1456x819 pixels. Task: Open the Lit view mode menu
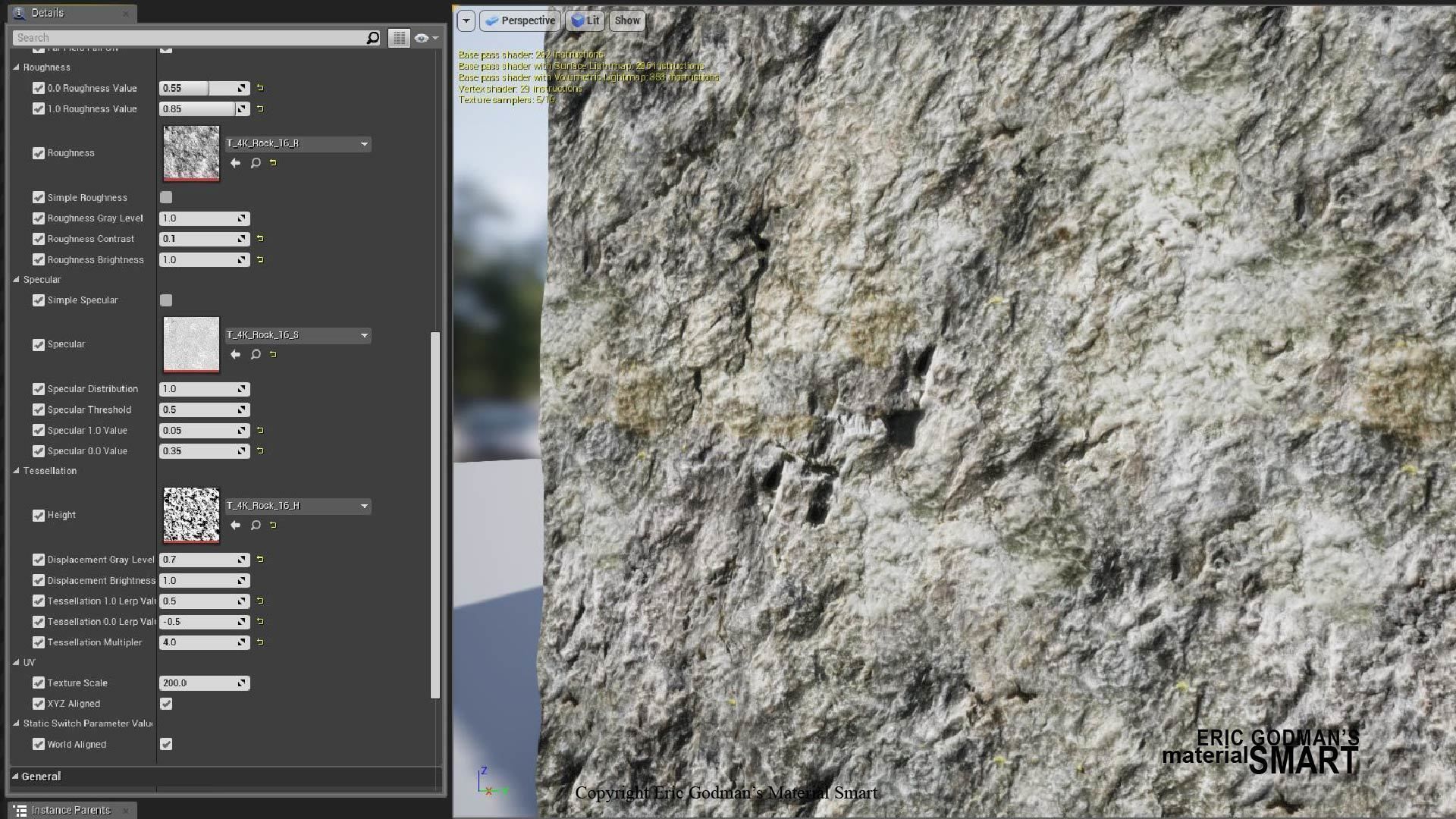pyautogui.click(x=585, y=20)
